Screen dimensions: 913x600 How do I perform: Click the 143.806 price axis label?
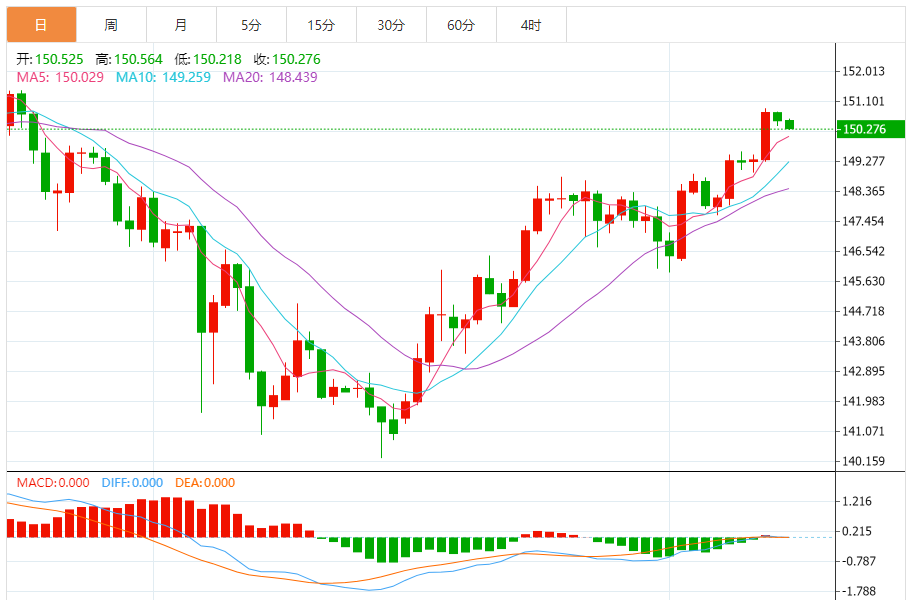tap(864, 341)
